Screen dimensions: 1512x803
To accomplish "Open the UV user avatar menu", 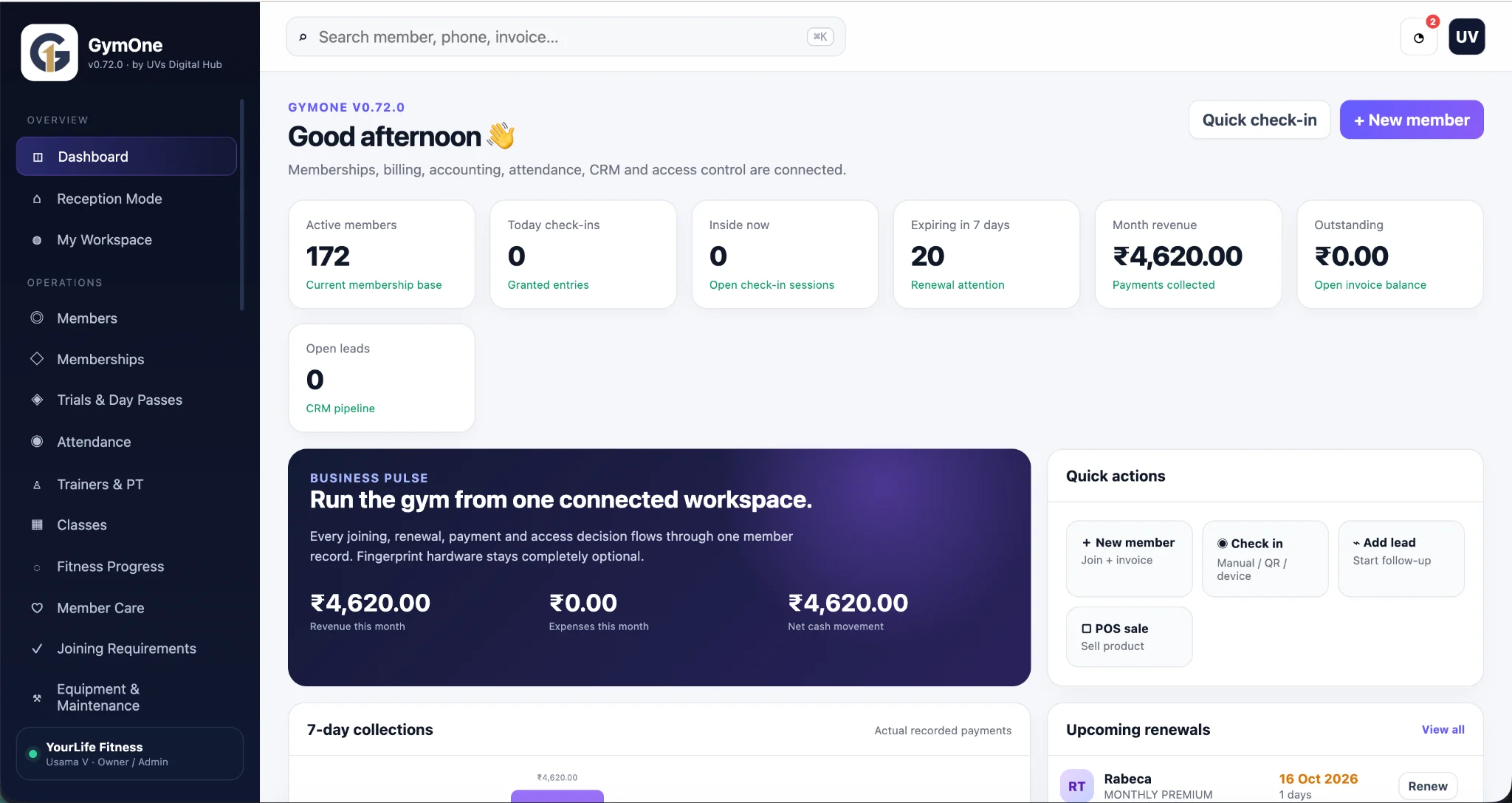I will 1467,37.
